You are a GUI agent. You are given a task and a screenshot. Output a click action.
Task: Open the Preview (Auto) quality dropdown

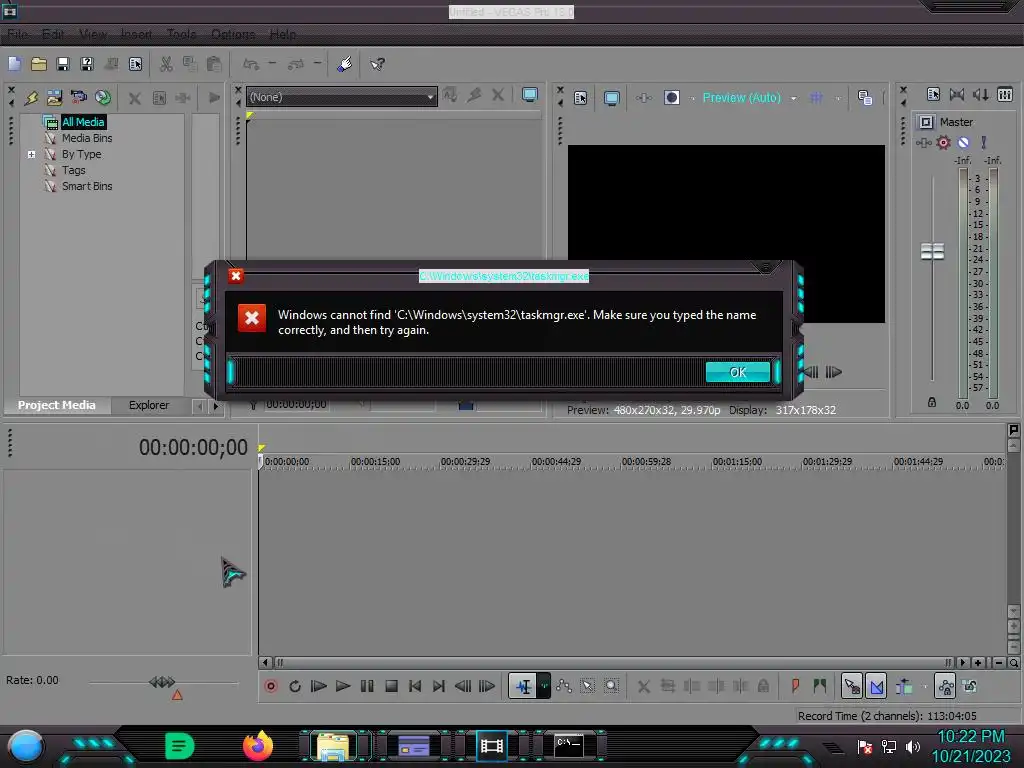tap(793, 99)
